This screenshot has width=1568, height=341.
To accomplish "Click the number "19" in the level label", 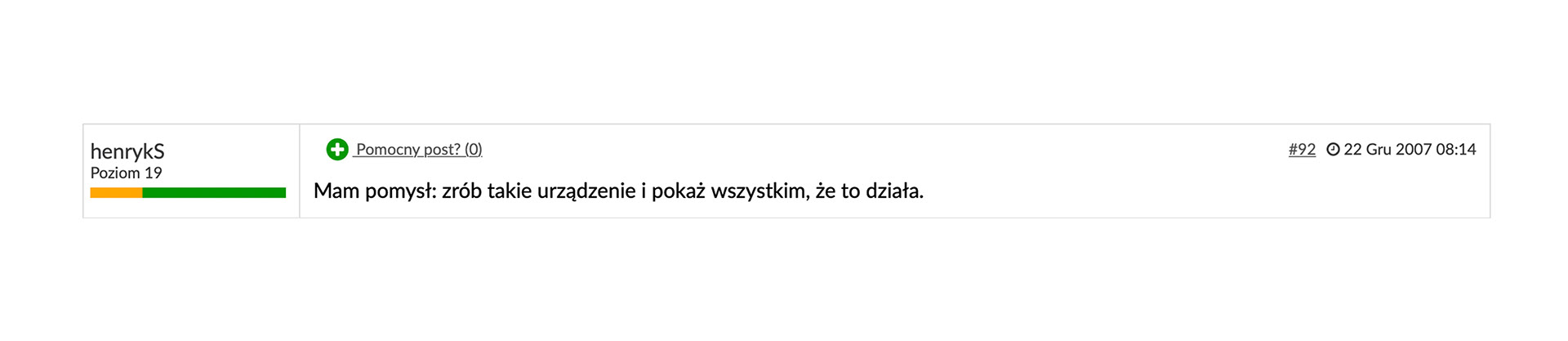I will (153, 173).
